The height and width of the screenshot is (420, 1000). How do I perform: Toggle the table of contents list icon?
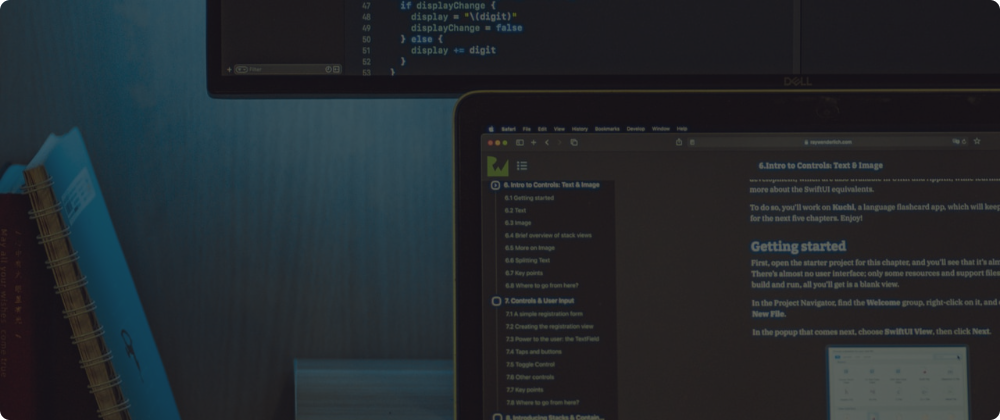point(522,166)
